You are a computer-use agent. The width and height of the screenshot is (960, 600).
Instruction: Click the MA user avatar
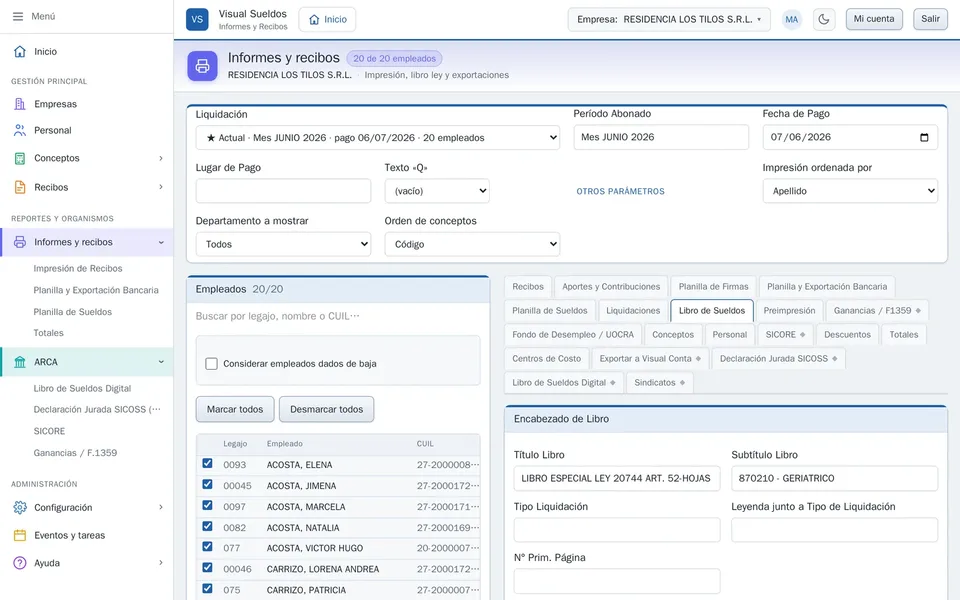(x=792, y=19)
